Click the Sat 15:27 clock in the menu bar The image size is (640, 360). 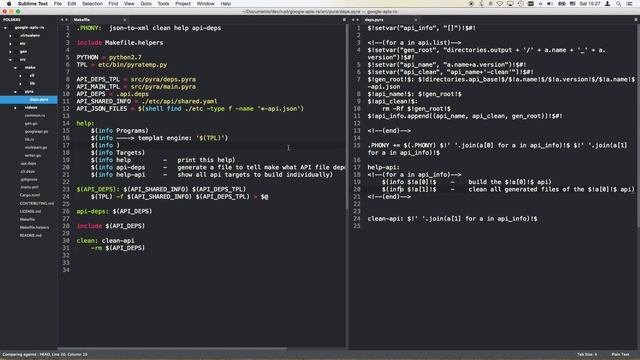590,4
